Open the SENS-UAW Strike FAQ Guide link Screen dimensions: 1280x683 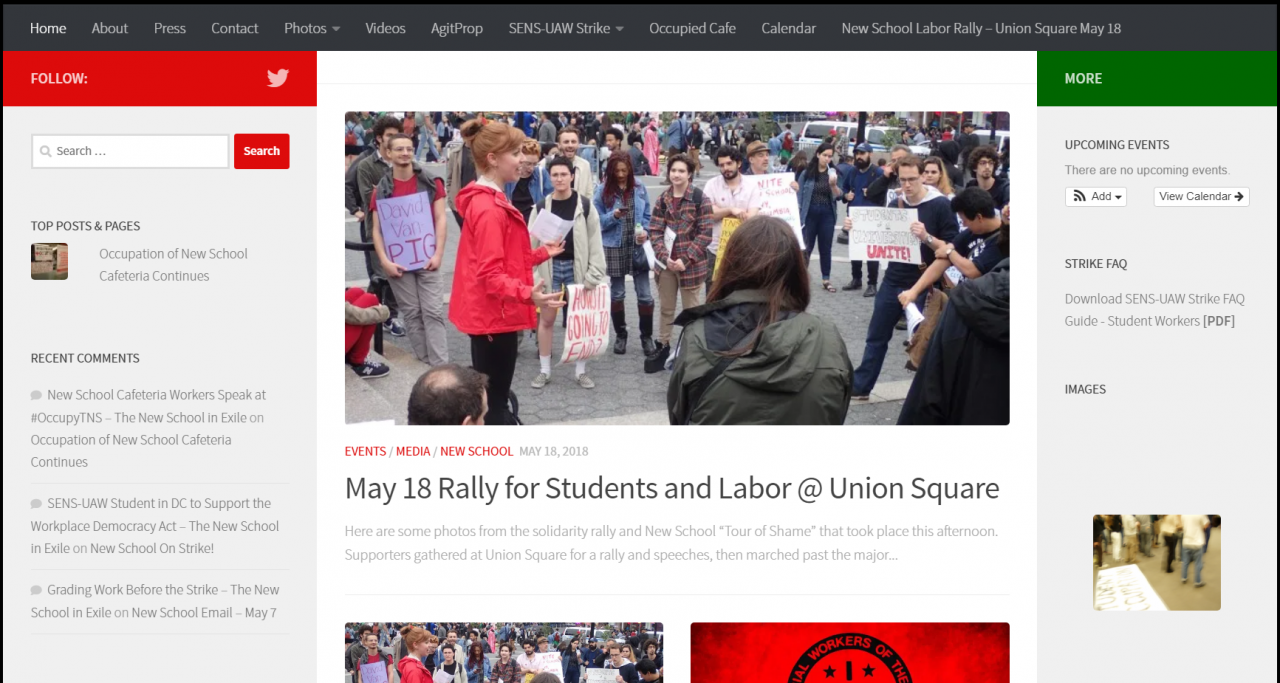pos(1154,310)
